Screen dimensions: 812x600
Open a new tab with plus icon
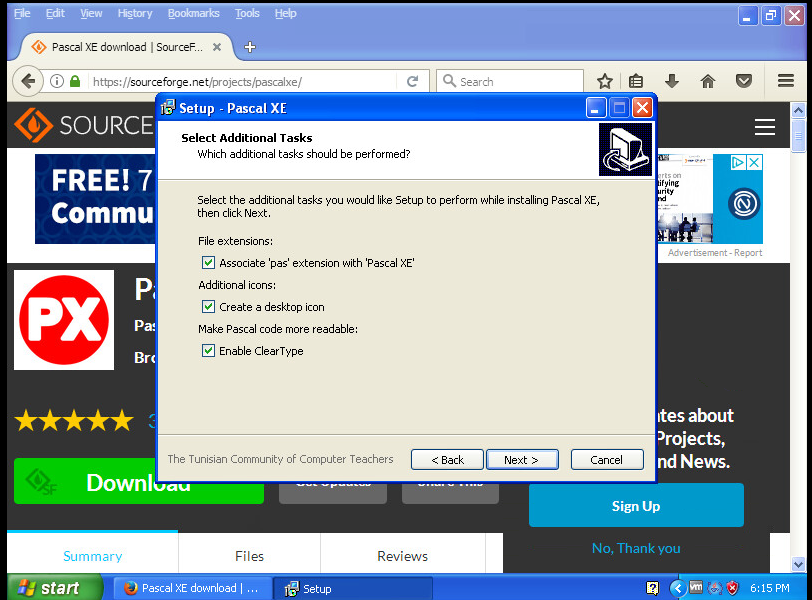pyautogui.click(x=250, y=47)
